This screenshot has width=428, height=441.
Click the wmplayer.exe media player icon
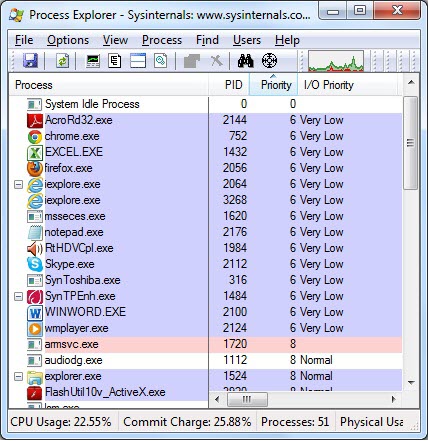[35, 329]
